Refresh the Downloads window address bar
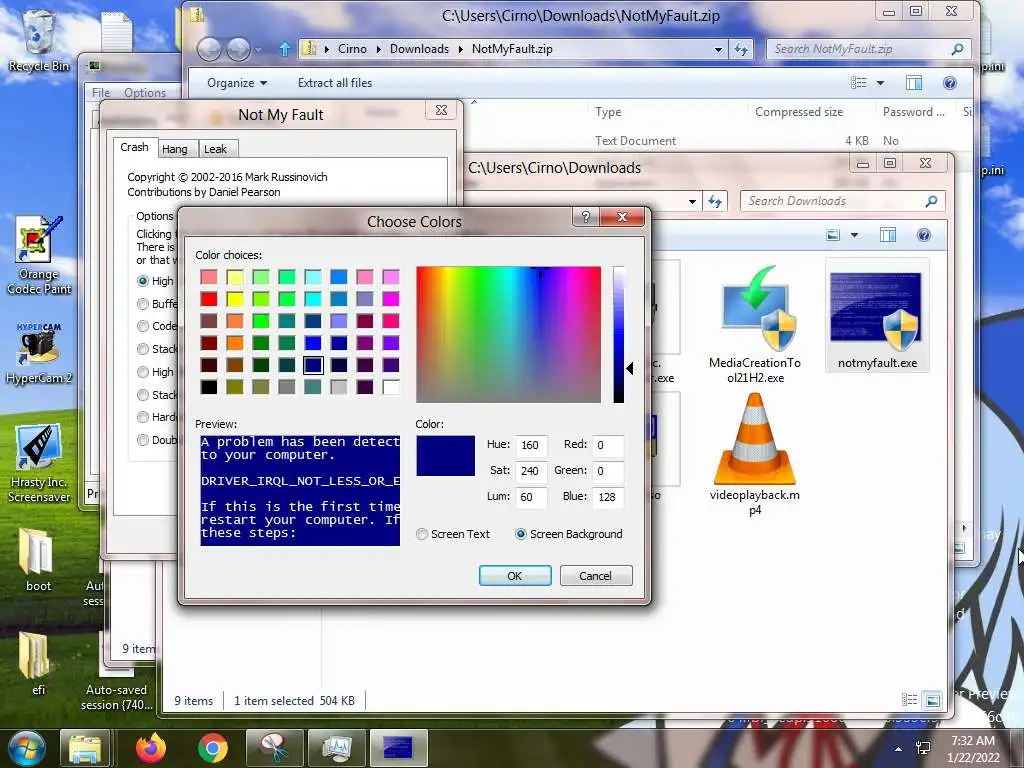 point(715,201)
